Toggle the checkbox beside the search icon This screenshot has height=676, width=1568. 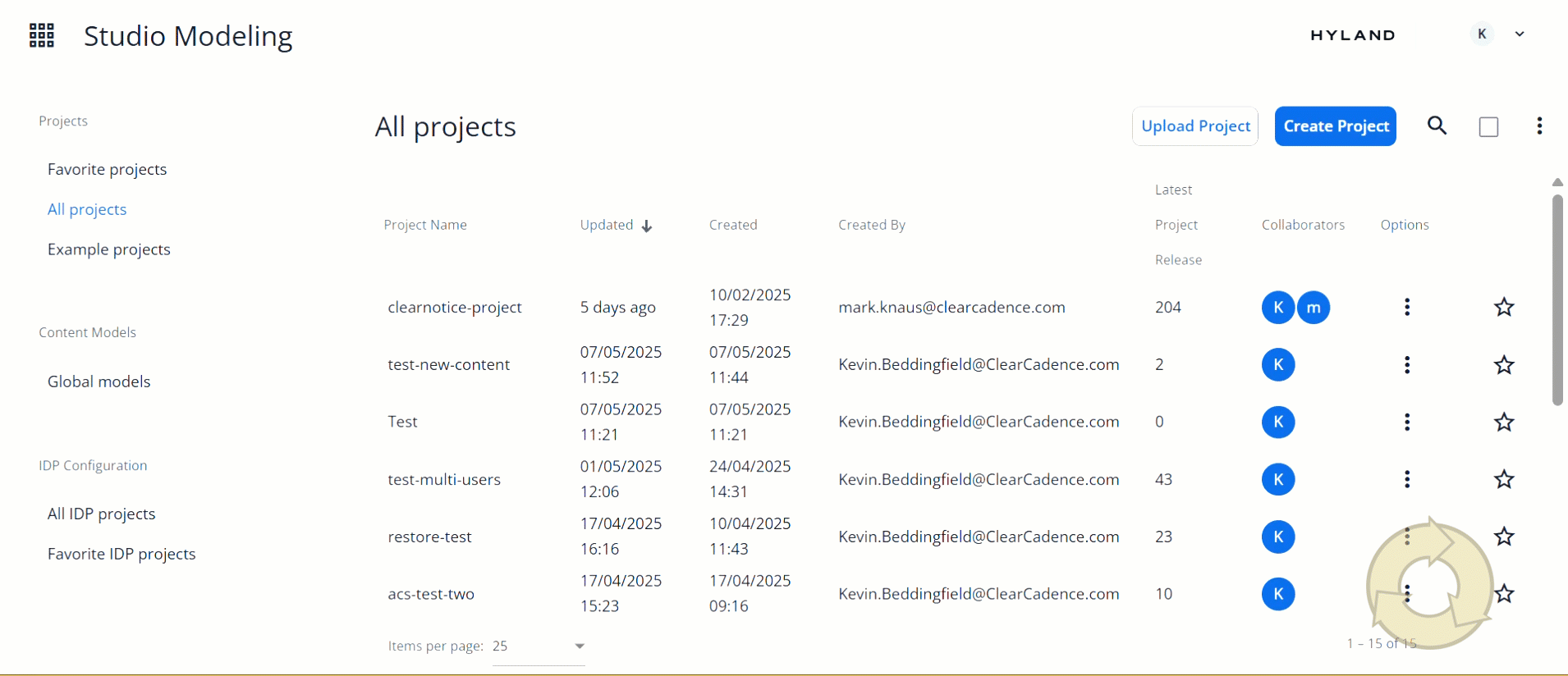1488,127
